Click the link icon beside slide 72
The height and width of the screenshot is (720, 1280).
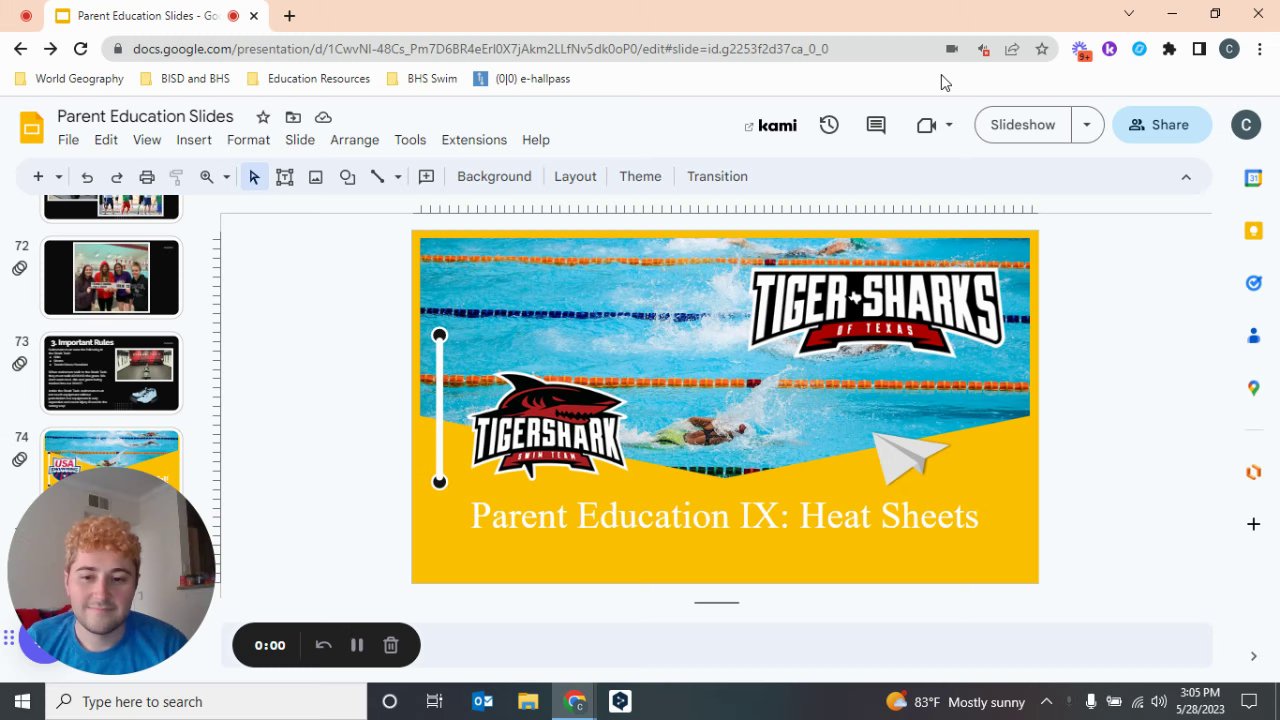(x=19, y=268)
